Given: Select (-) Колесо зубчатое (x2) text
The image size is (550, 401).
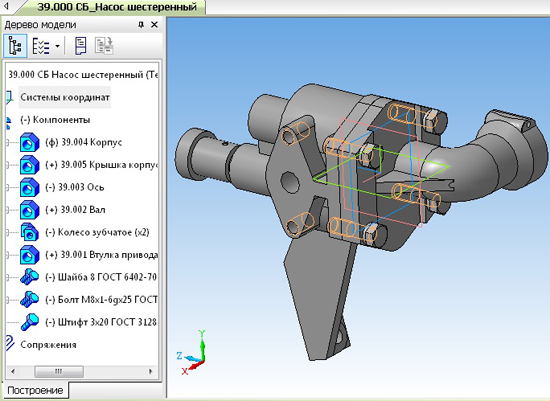Looking at the screenshot, I should [97, 232].
